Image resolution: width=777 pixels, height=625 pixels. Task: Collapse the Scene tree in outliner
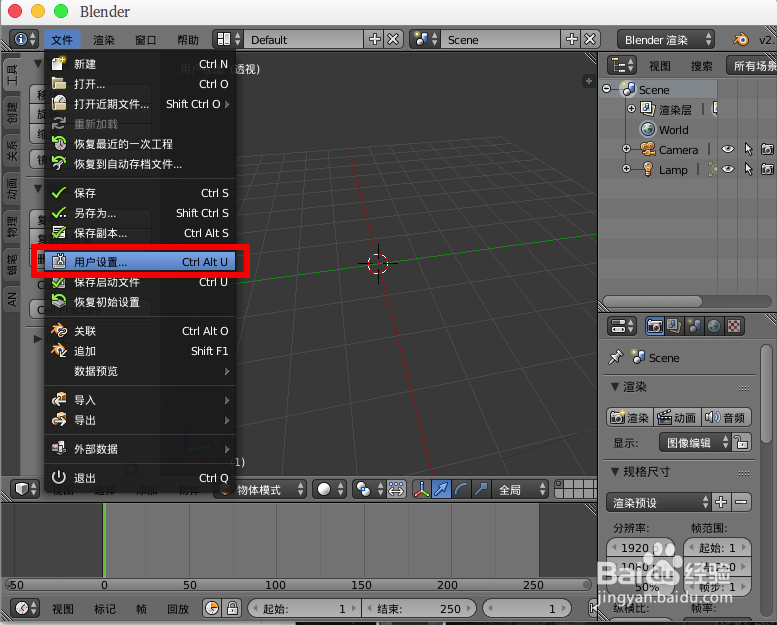607,89
